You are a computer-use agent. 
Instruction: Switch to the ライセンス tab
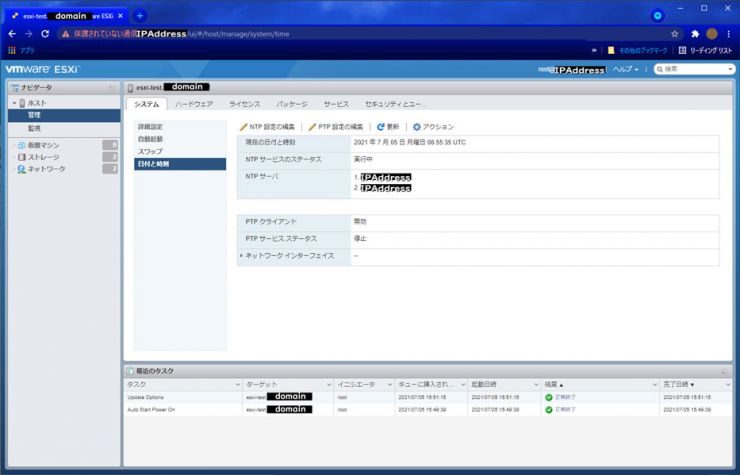244,104
